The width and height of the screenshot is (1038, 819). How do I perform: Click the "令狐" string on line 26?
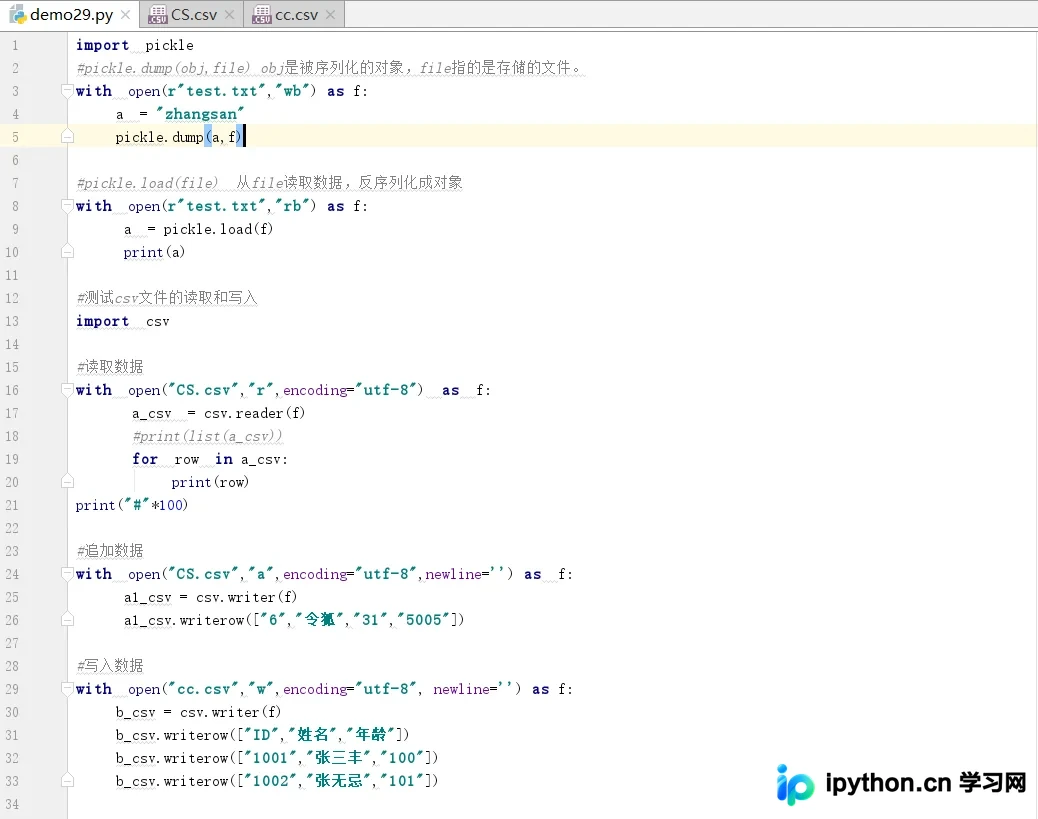[x=320, y=620]
